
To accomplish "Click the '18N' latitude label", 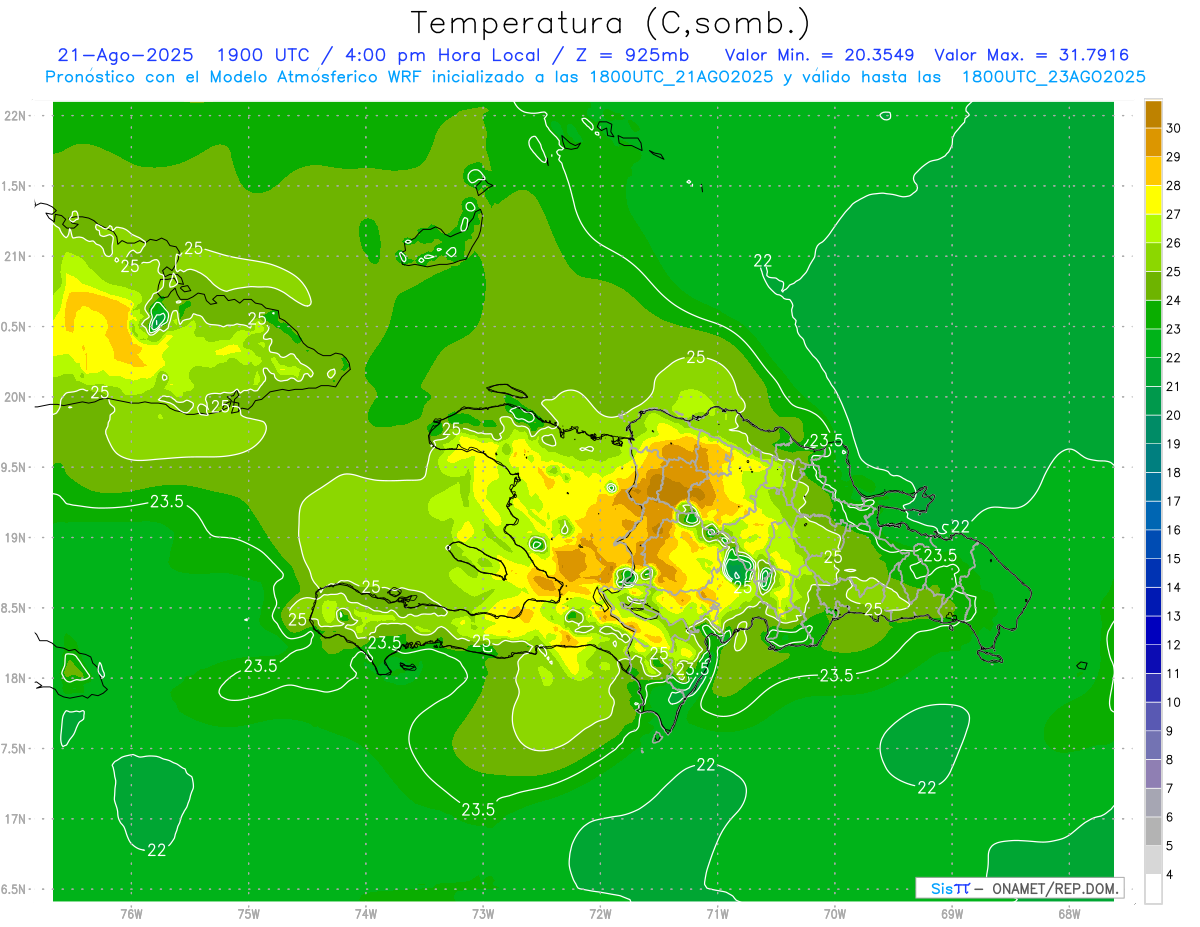I will [x=15, y=678].
